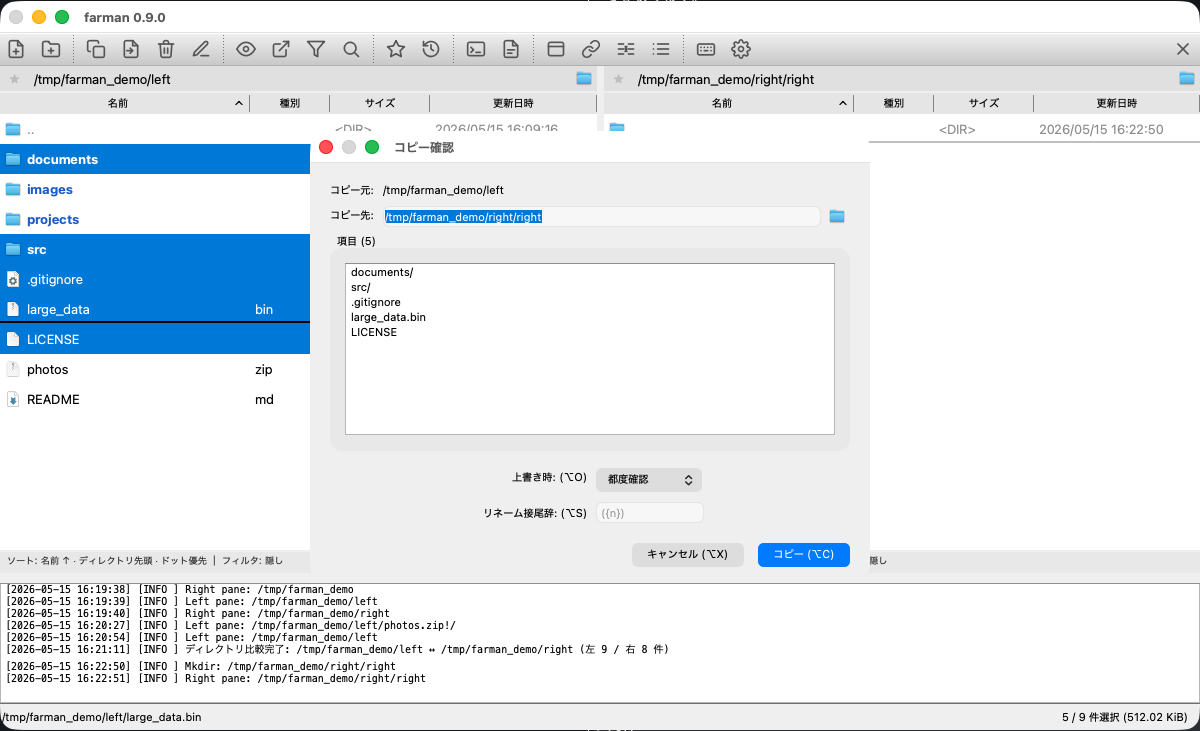This screenshot has height=731, width=1200.
Task: Click left pane bookmark star beside path
Action: tap(14, 79)
